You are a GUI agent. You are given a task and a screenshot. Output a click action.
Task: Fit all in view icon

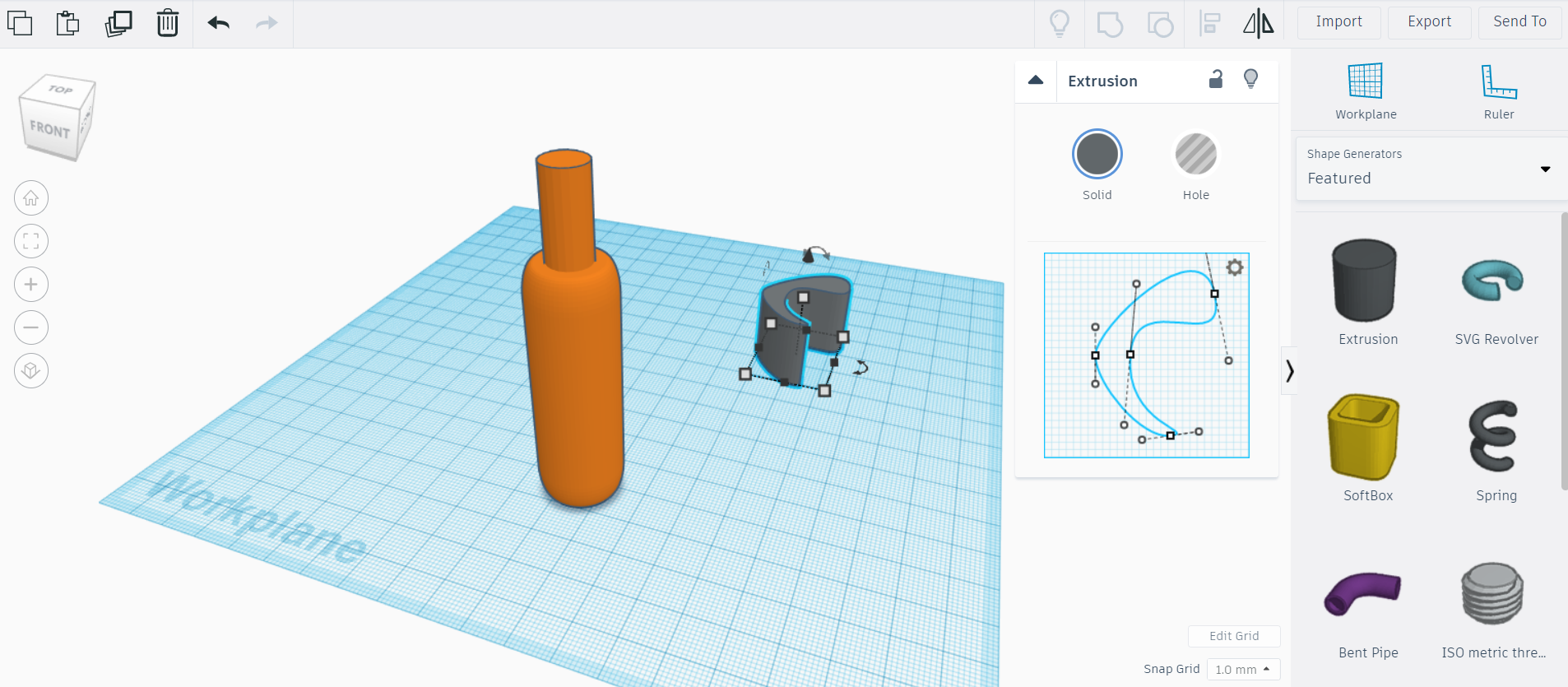[31, 241]
